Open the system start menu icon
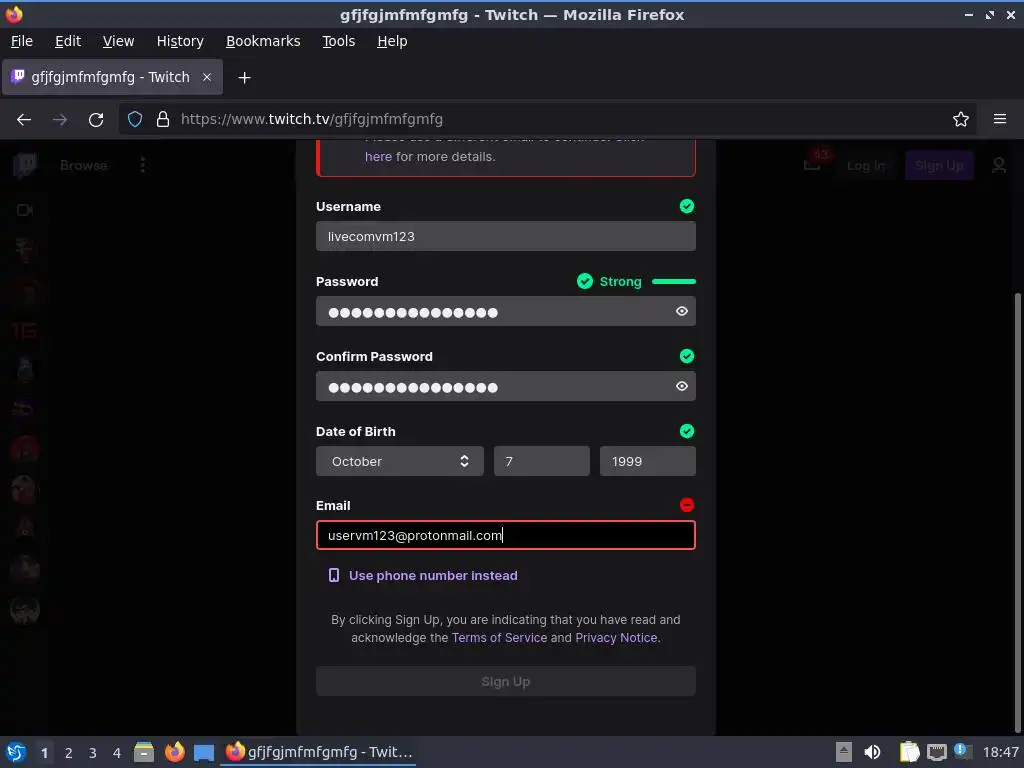Screen dimensions: 1024x768 click(16, 752)
